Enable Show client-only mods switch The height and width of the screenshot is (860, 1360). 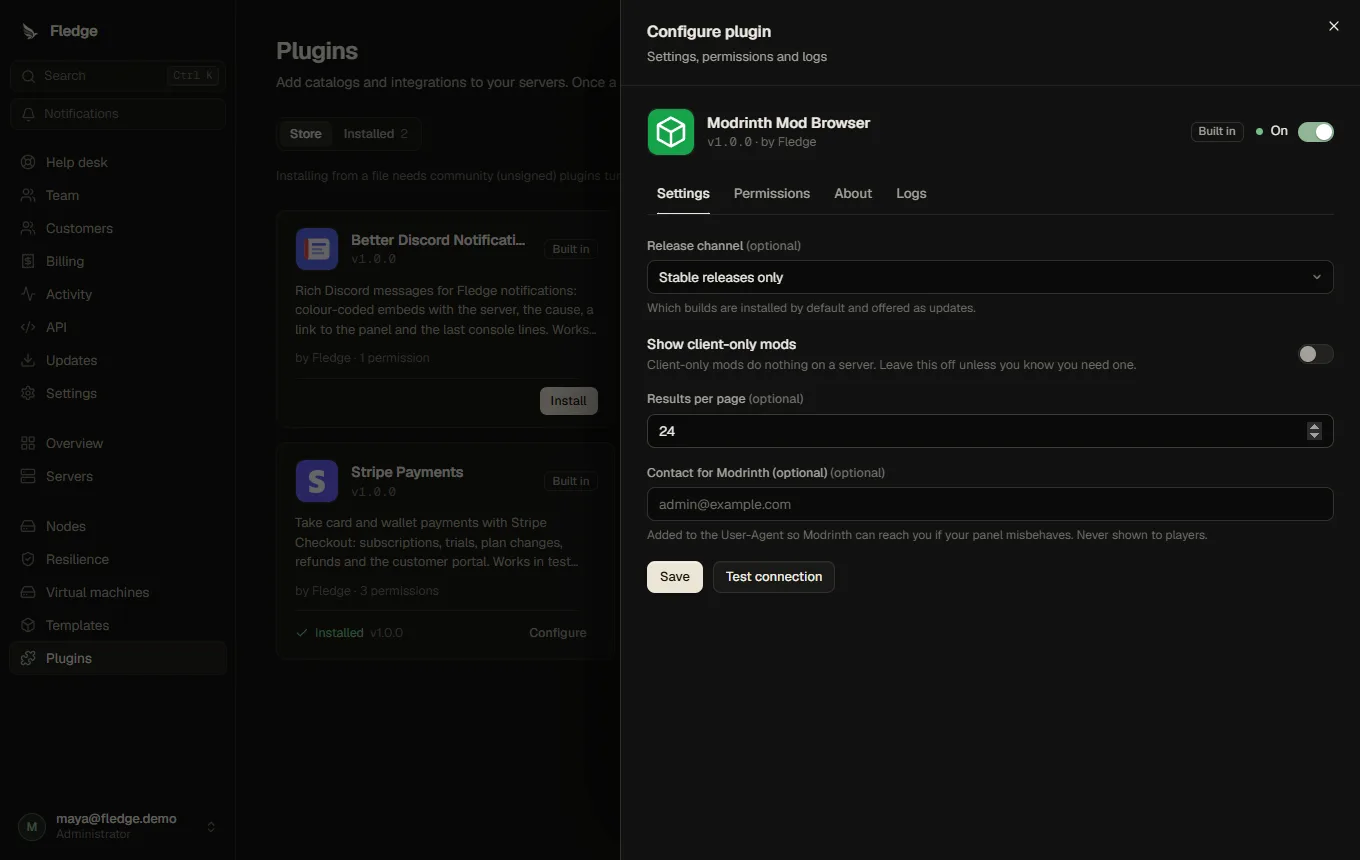[x=1315, y=354]
